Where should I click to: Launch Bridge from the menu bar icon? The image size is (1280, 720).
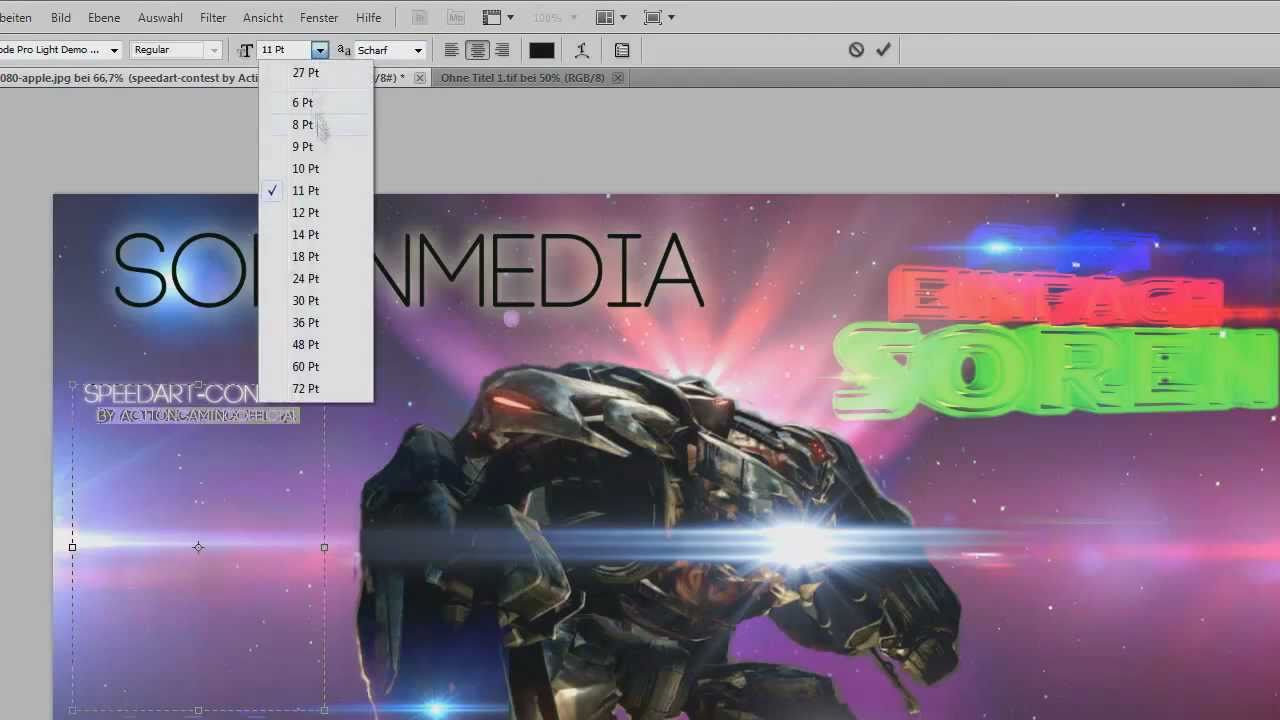421,18
